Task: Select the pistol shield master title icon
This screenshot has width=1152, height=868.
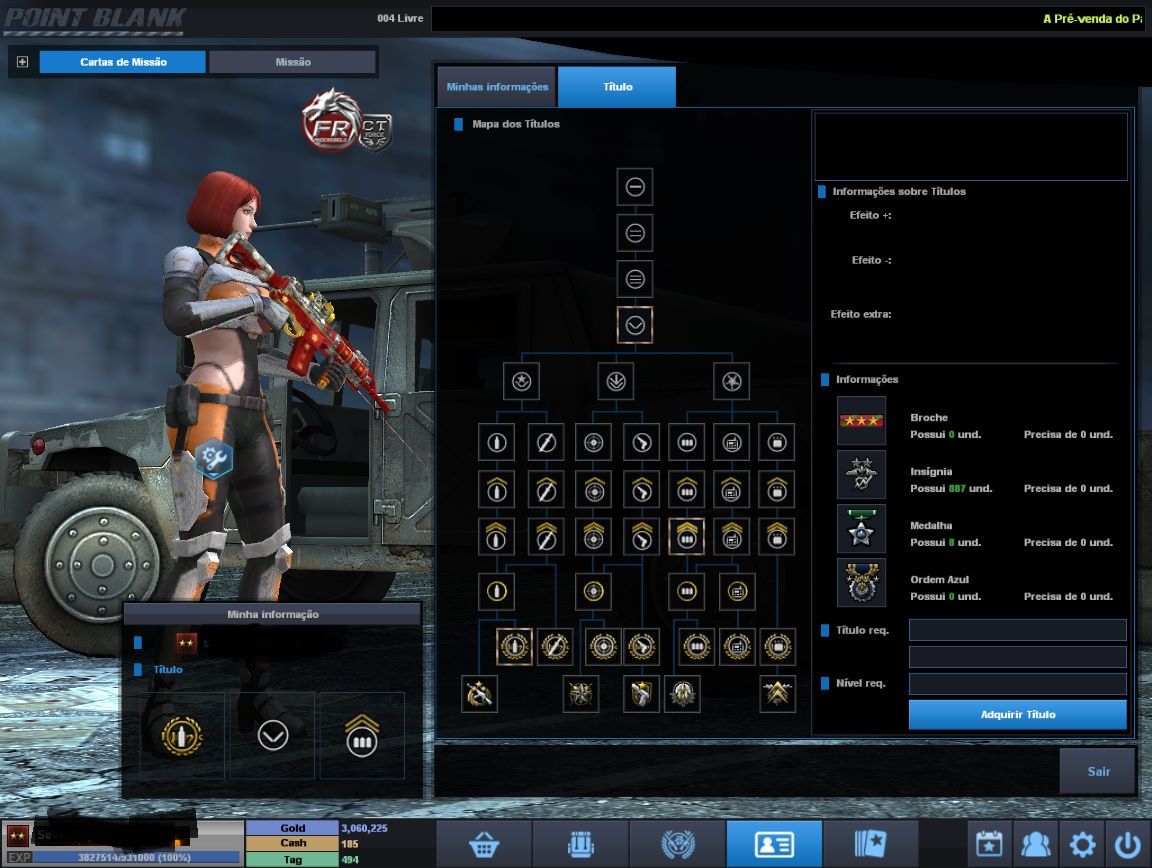Action: 641,694
